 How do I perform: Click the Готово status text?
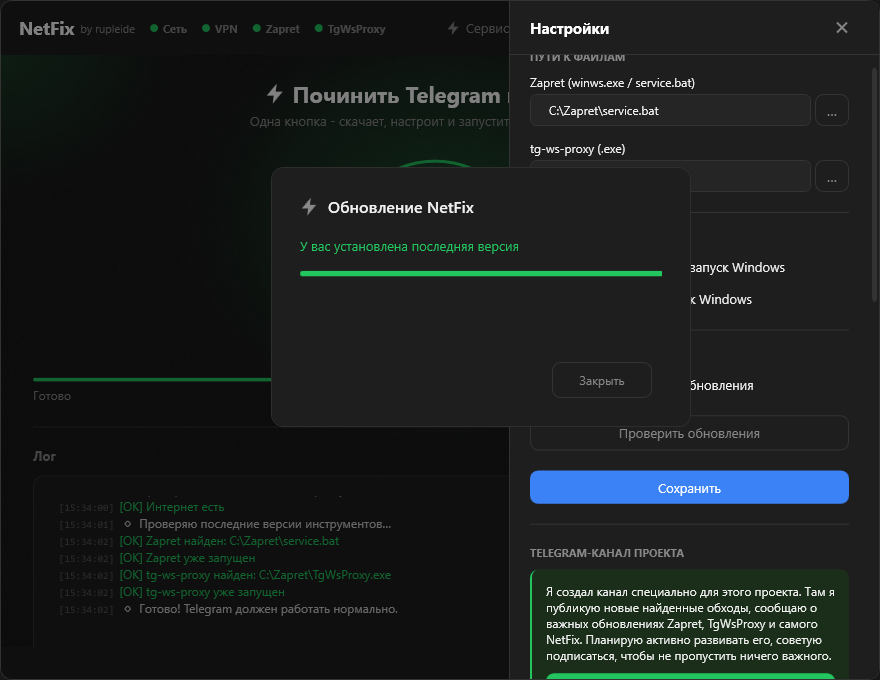52,396
